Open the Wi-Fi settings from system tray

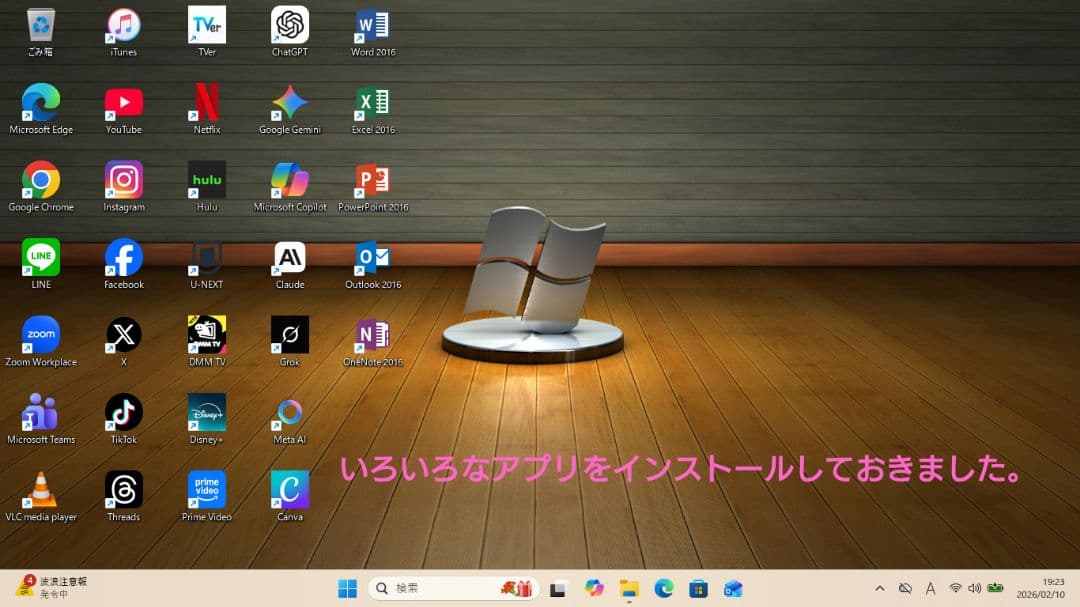955,588
